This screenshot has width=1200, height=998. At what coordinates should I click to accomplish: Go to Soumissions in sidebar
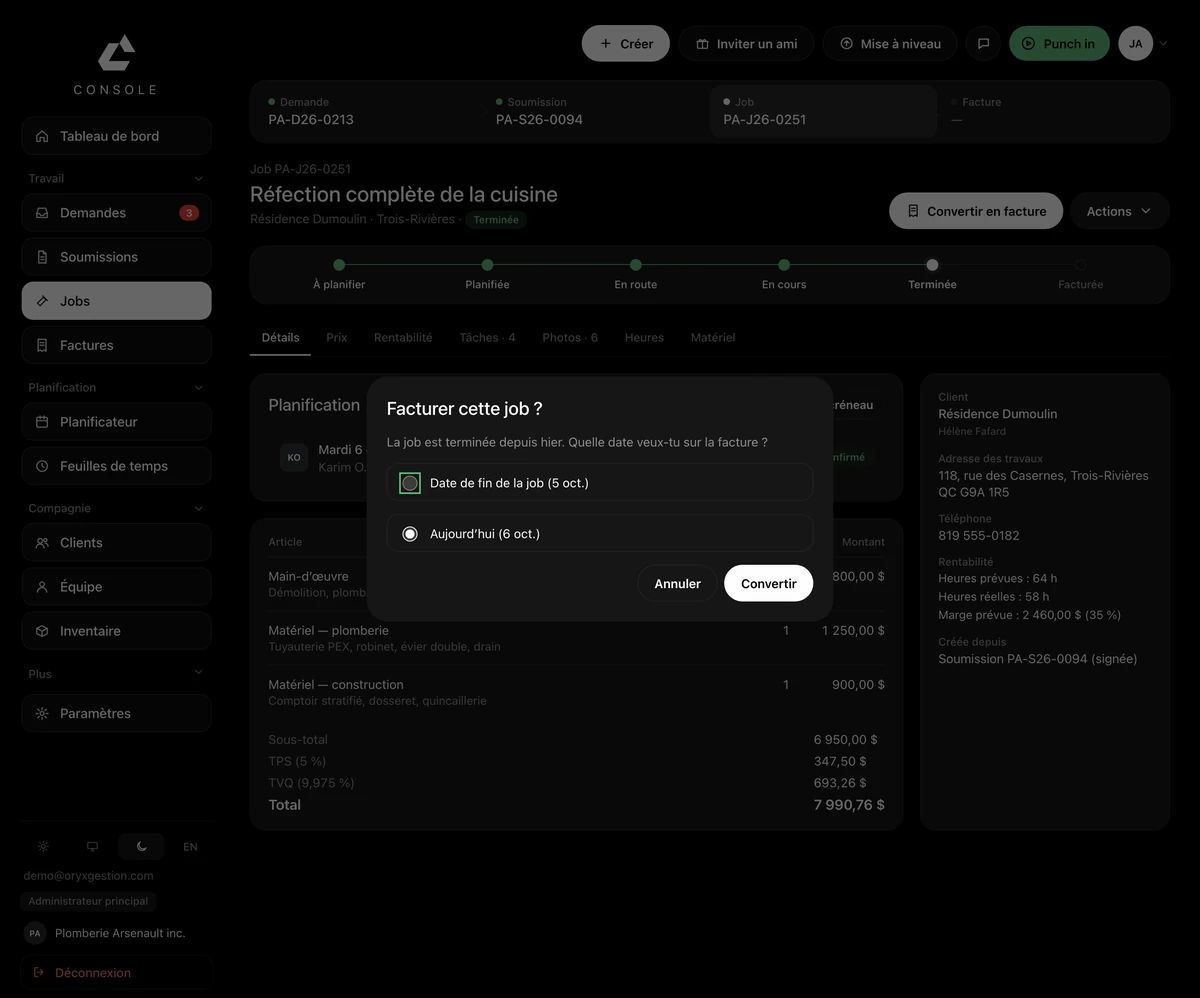(116, 257)
